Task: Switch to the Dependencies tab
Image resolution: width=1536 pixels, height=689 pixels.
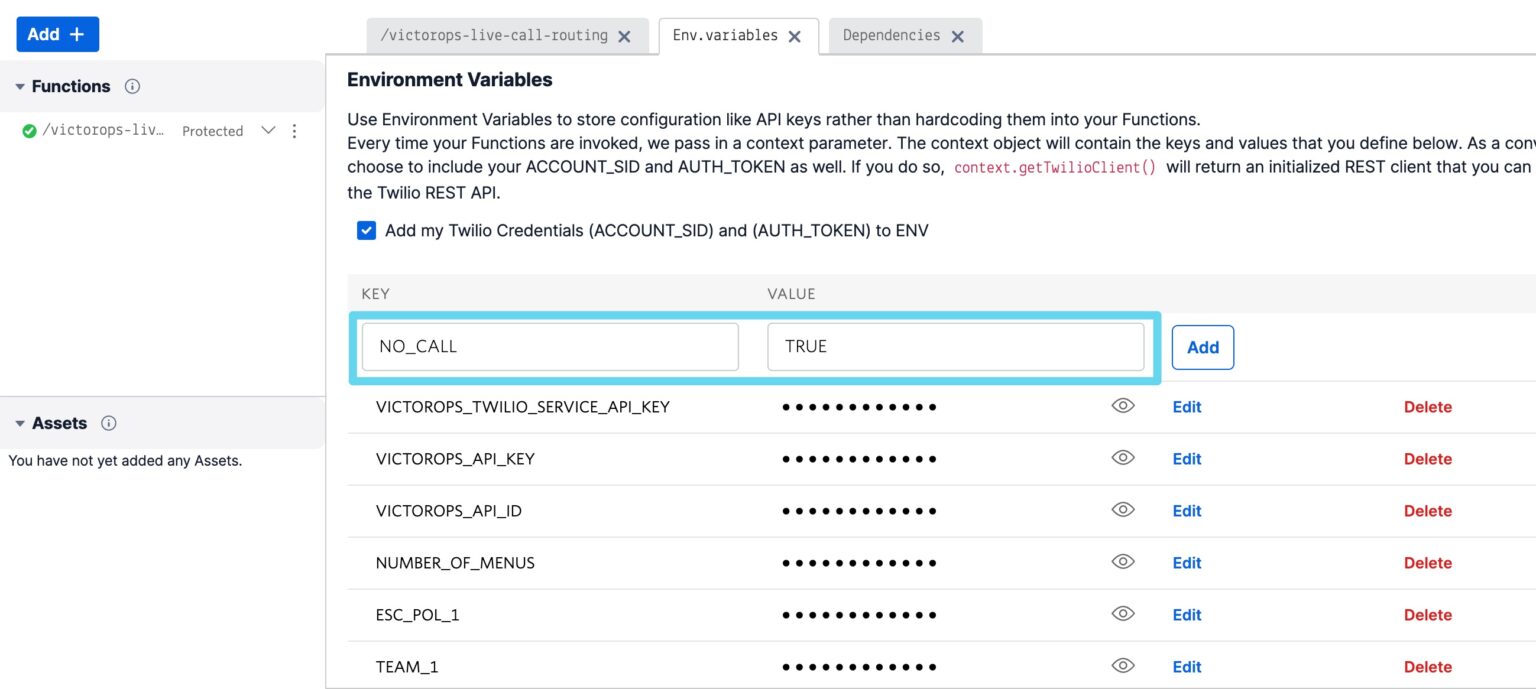Action: click(890, 35)
